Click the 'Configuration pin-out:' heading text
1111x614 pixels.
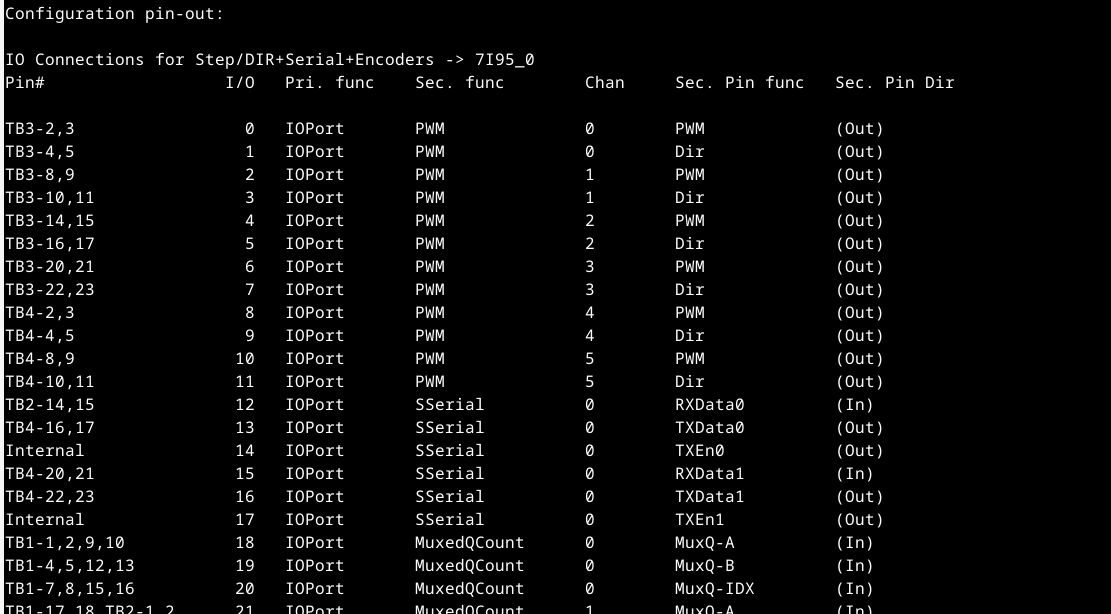pyautogui.click(x=114, y=14)
